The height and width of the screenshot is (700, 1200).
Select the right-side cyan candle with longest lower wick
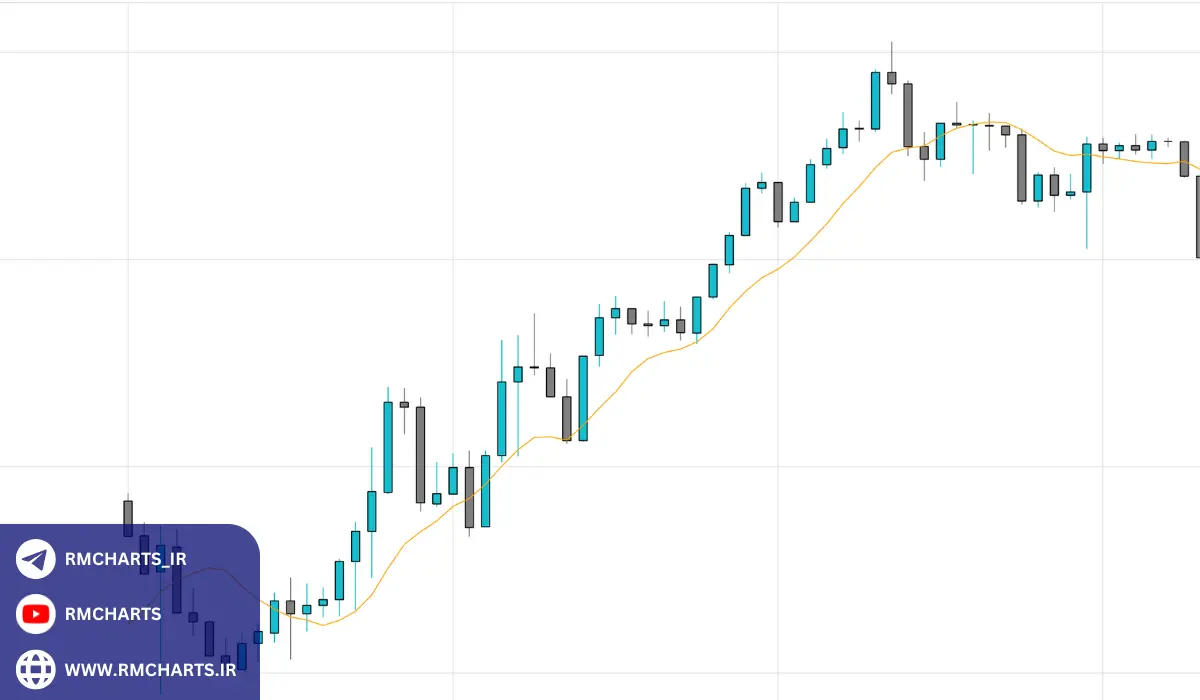point(1086,168)
